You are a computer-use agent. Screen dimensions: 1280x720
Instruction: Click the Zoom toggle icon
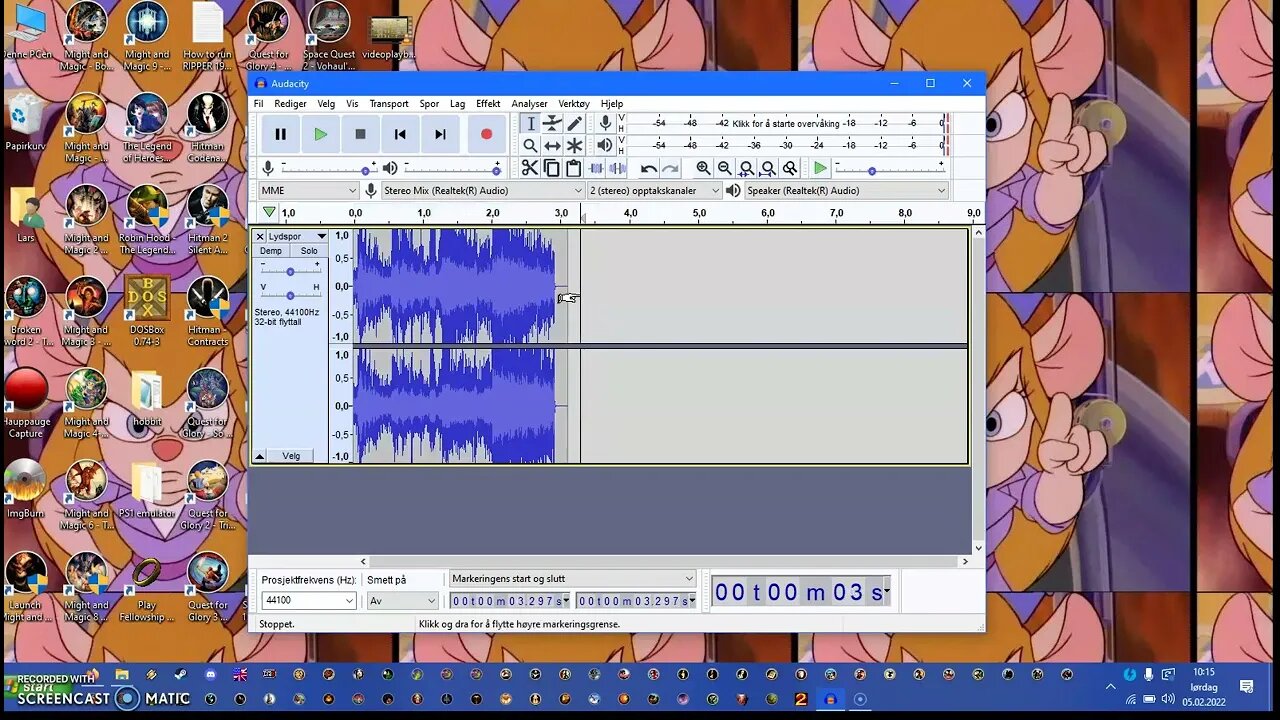tap(790, 169)
